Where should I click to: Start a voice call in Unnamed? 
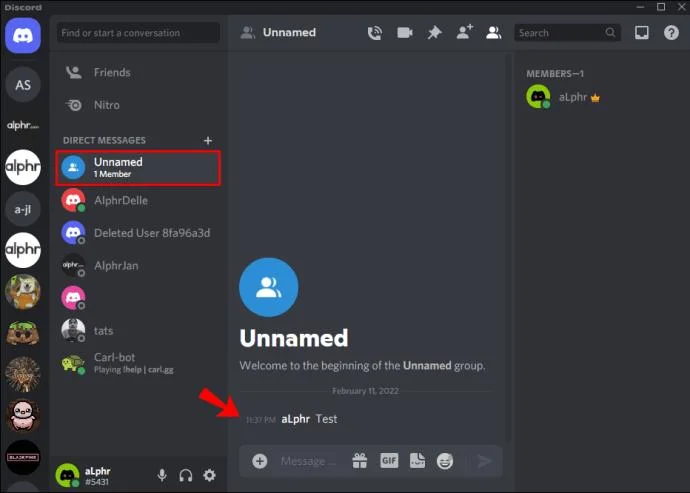tap(374, 33)
